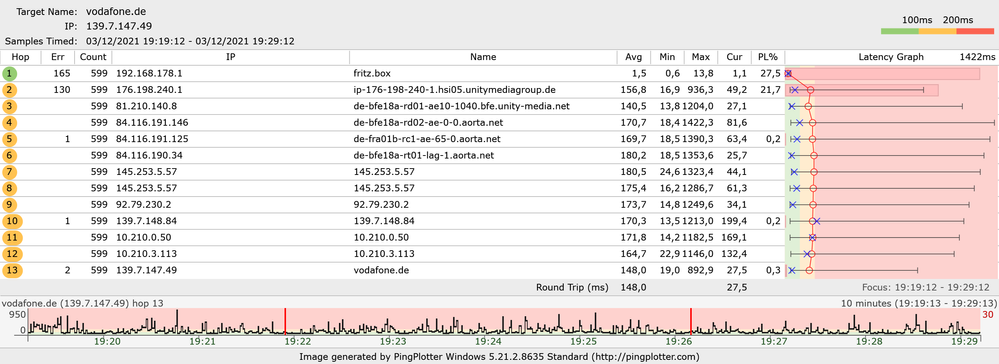Click the hop 13 timeline graph title
Viewport: 999px width, 364px height.
[82, 303]
